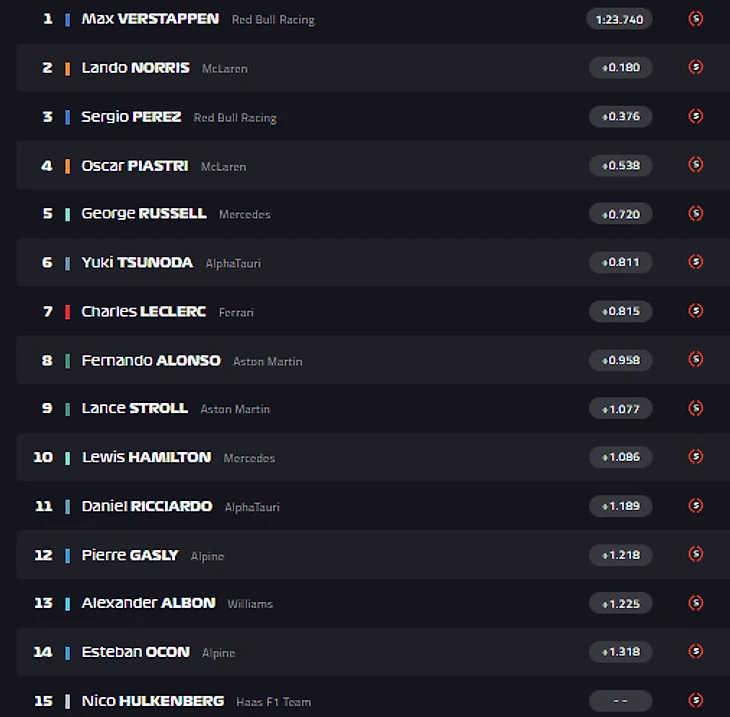Click the red S tyre icon for Verstappen
The width and height of the screenshot is (730, 717).
[x=696, y=19]
